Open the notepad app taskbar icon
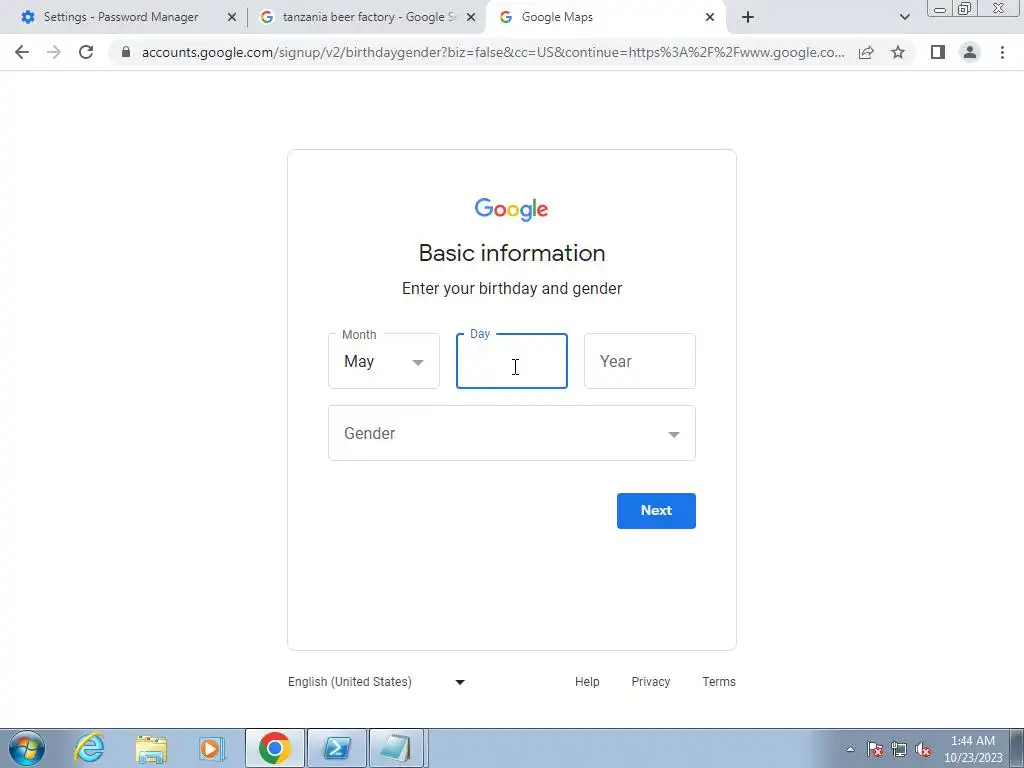The image size is (1024, 768). click(x=397, y=748)
